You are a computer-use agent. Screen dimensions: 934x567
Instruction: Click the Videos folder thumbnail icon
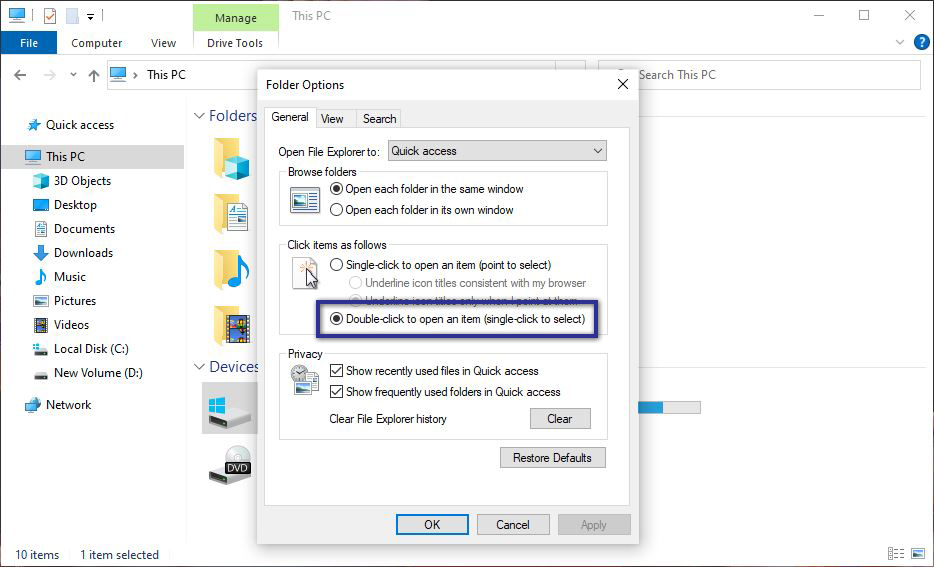[x=231, y=325]
